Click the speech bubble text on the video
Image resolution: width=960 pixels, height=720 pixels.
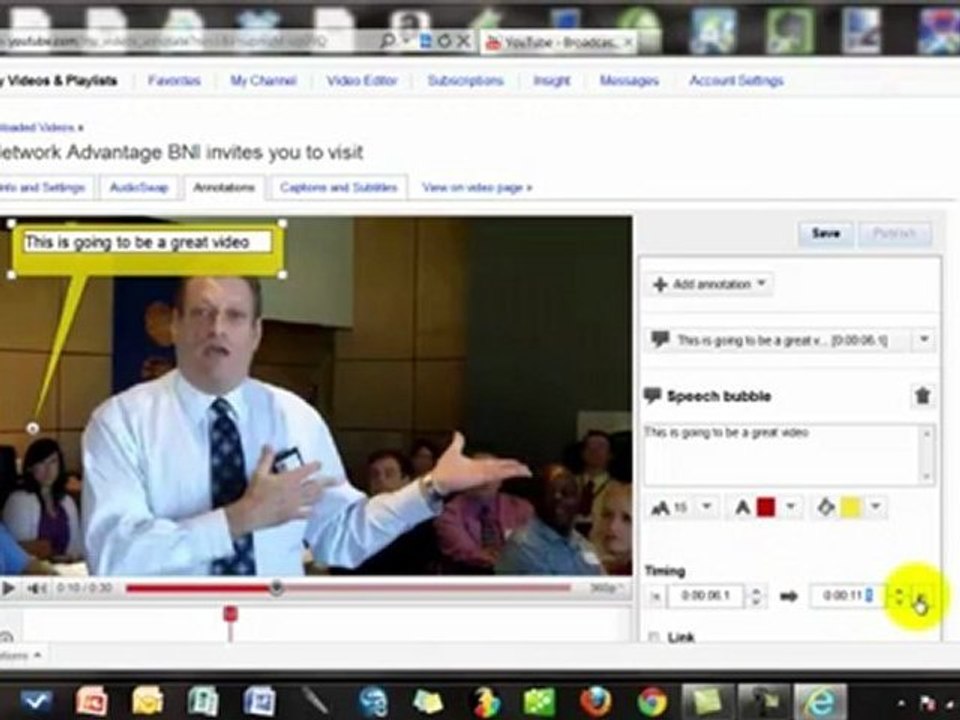tap(147, 242)
